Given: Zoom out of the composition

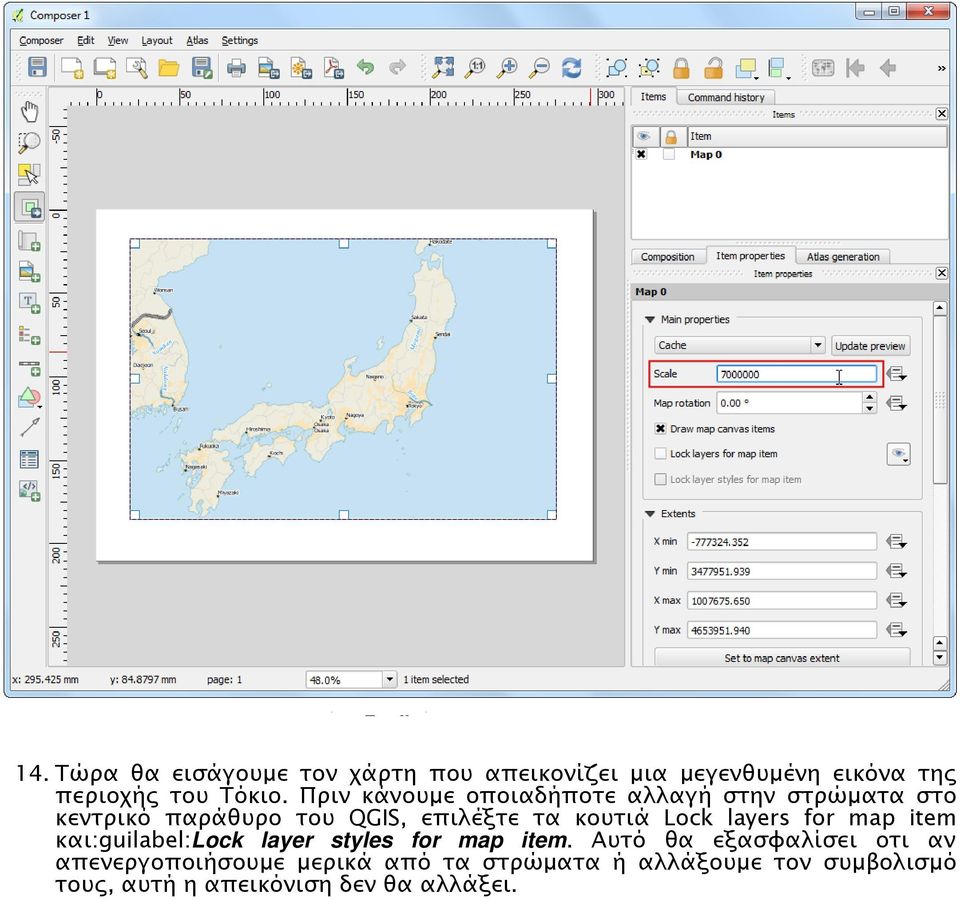Looking at the screenshot, I should [539, 67].
